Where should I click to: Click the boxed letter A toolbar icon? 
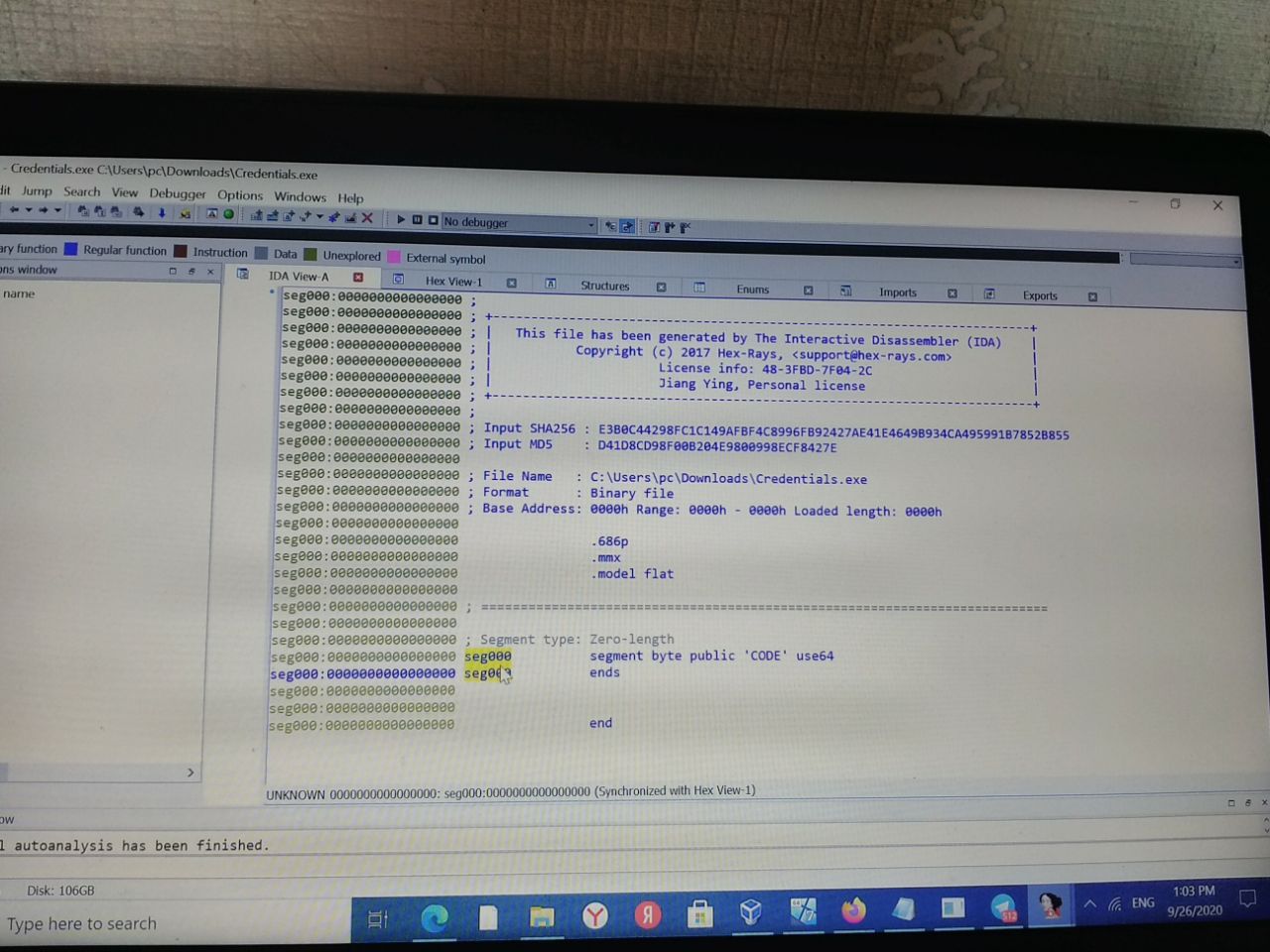tap(211, 213)
